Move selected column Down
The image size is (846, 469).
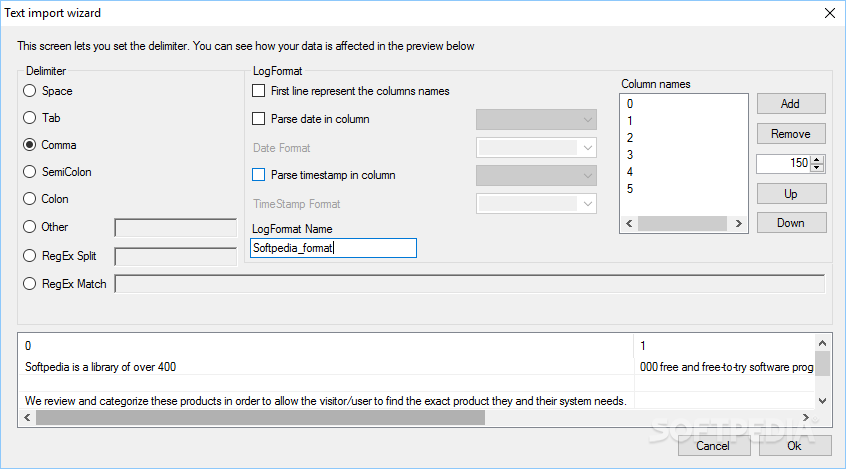pos(792,223)
